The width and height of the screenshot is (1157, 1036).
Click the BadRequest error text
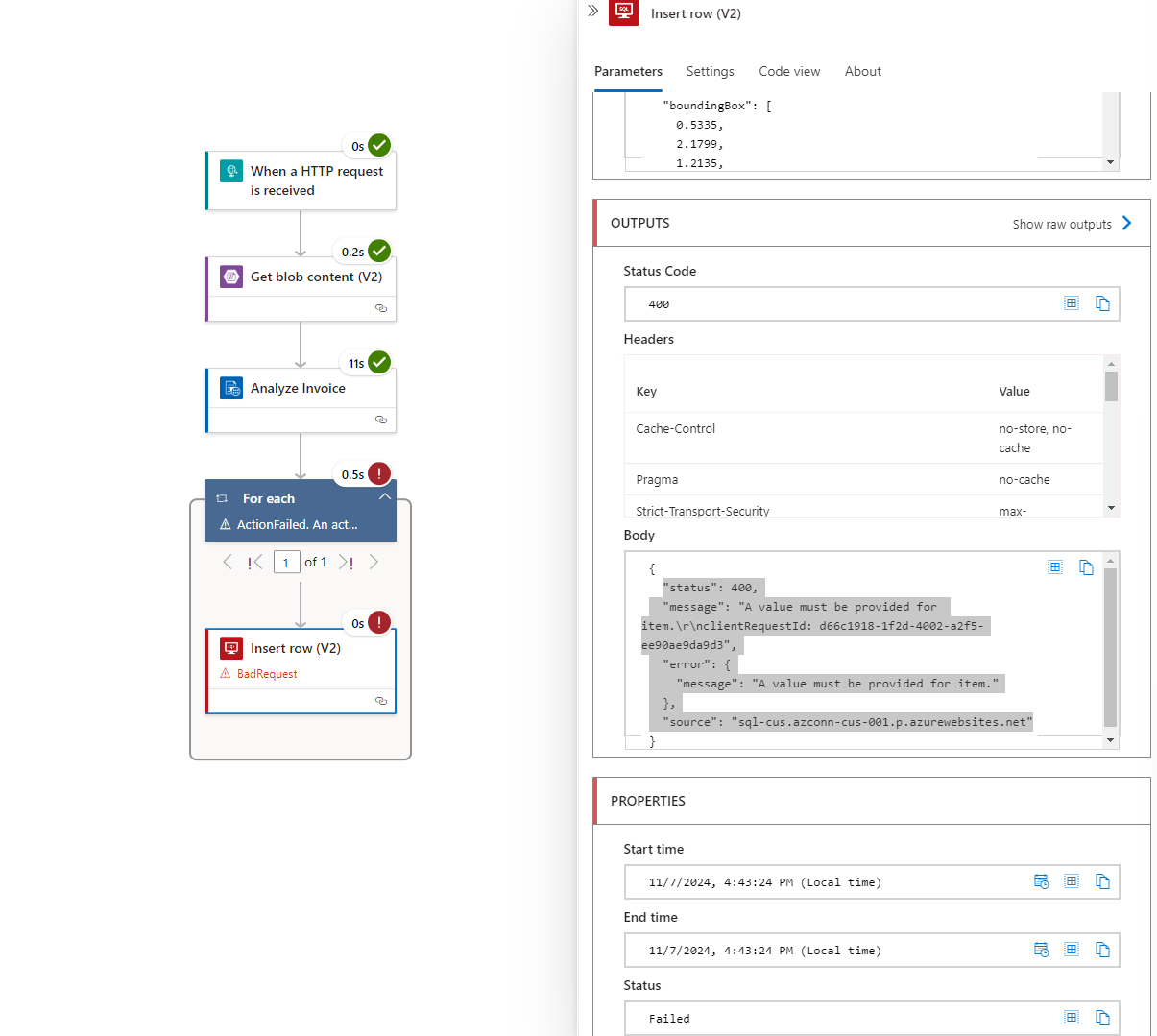click(267, 674)
